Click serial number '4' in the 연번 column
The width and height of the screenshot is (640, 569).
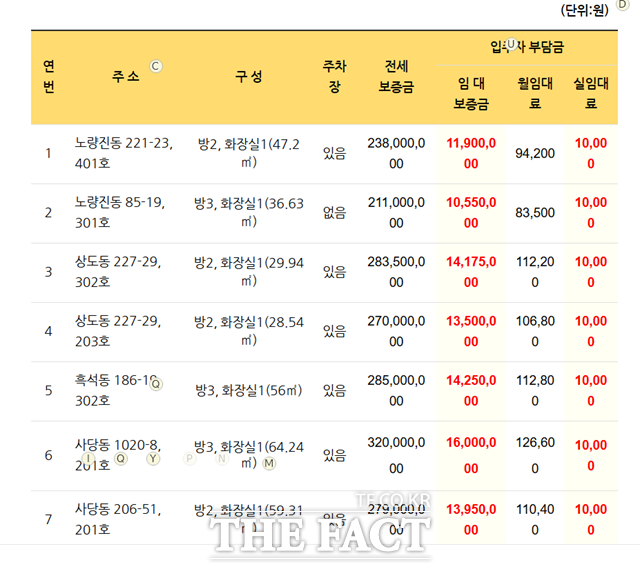pos(49,331)
